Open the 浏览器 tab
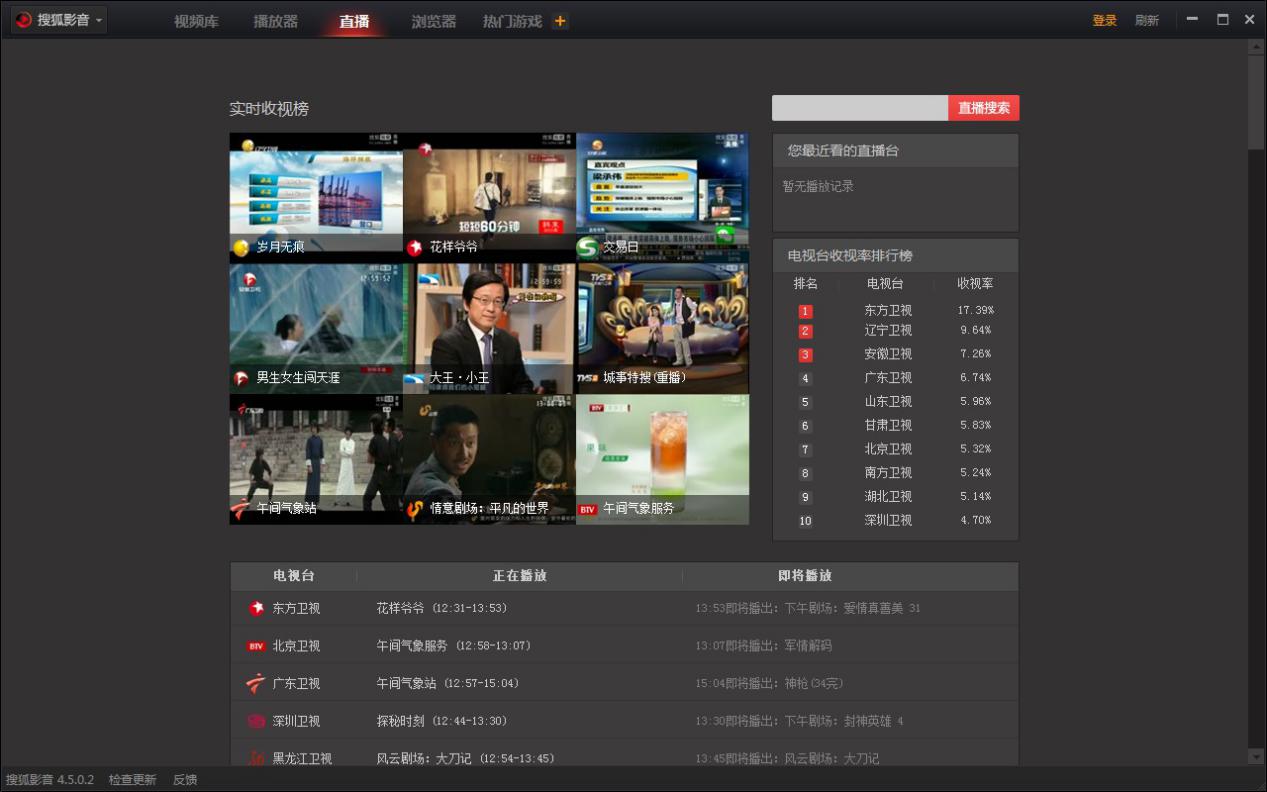Screen dimensions: 1267x792 click(433, 21)
